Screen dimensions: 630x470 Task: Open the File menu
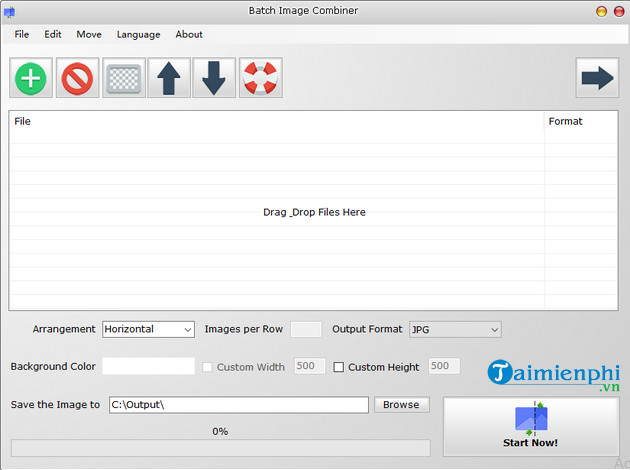point(22,35)
